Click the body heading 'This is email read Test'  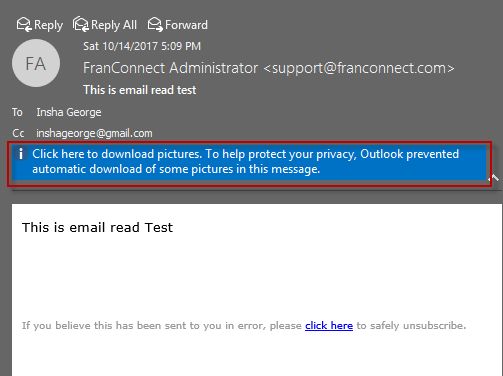point(97,228)
